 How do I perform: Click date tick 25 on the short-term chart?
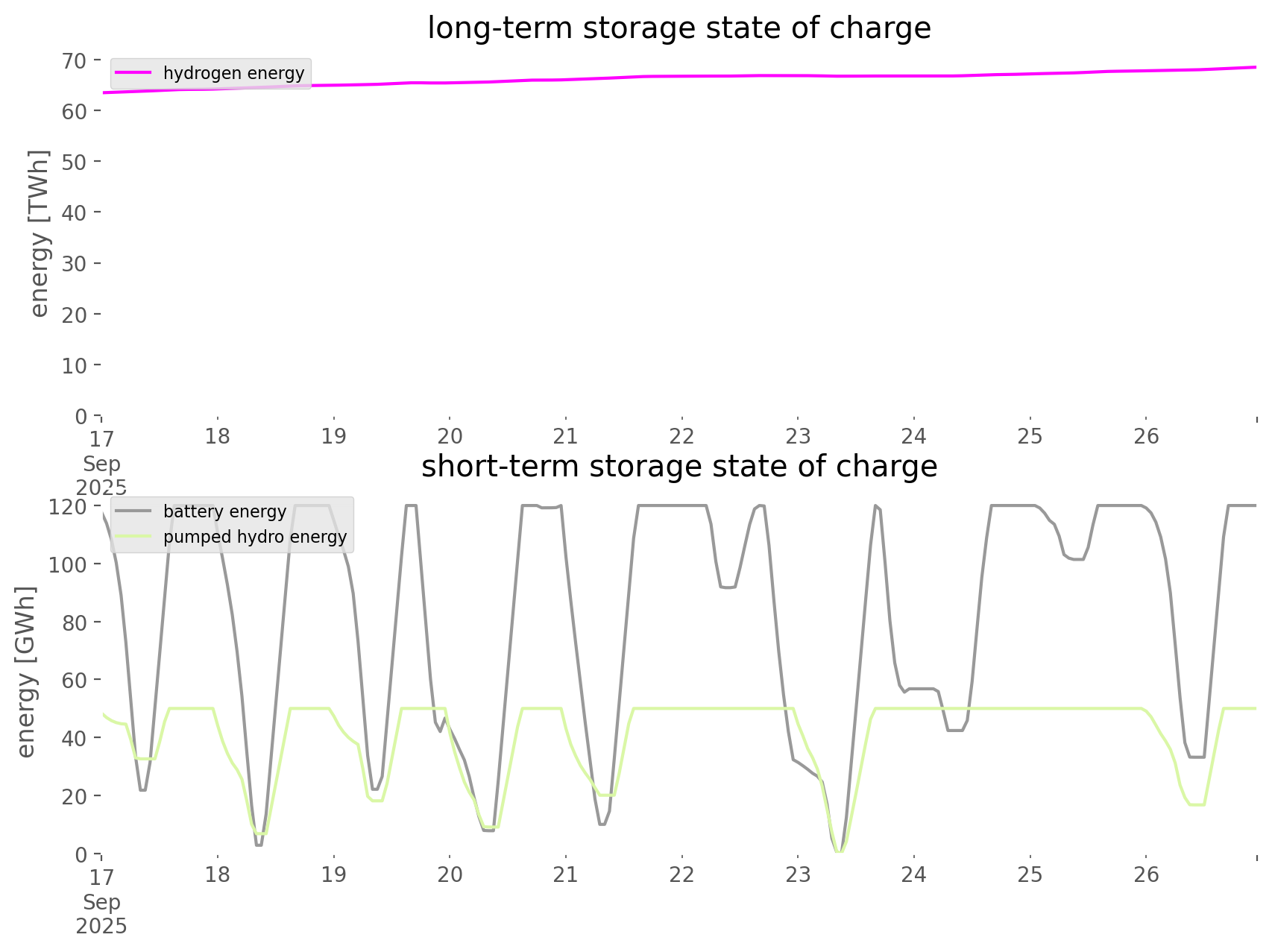click(x=1030, y=874)
